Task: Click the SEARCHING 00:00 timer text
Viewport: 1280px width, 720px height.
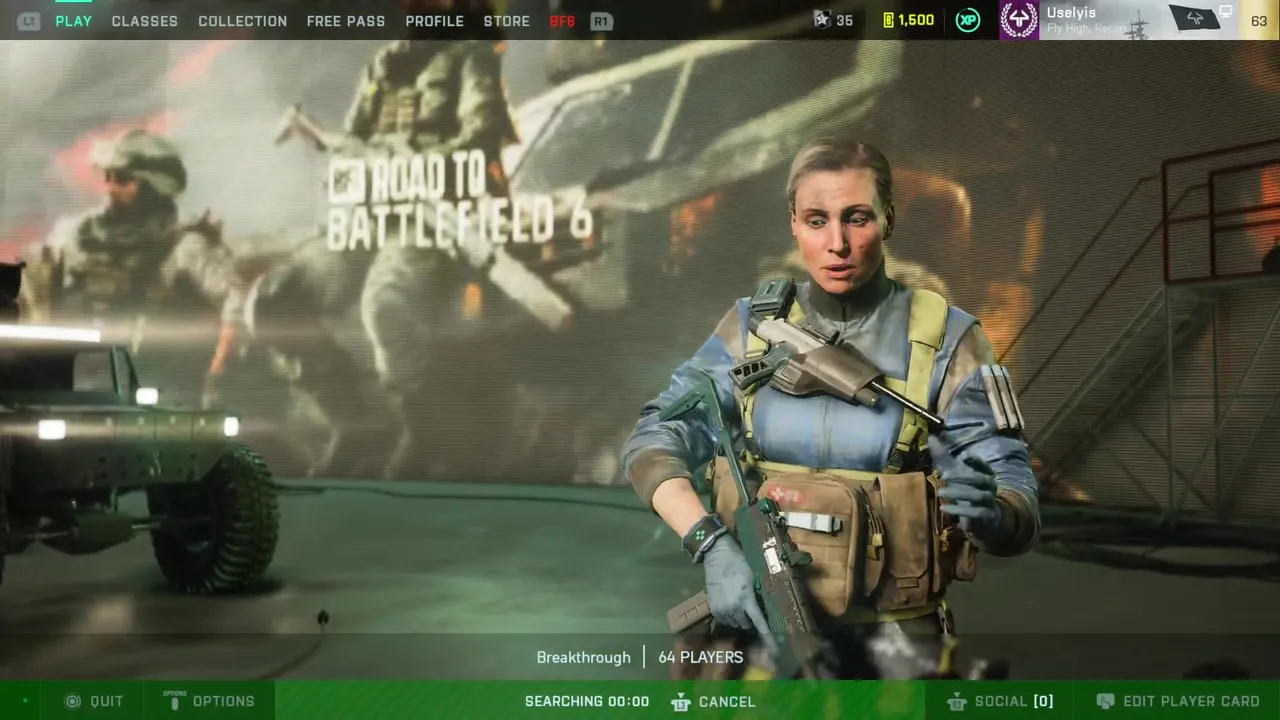Action: [x=587, y=701]
